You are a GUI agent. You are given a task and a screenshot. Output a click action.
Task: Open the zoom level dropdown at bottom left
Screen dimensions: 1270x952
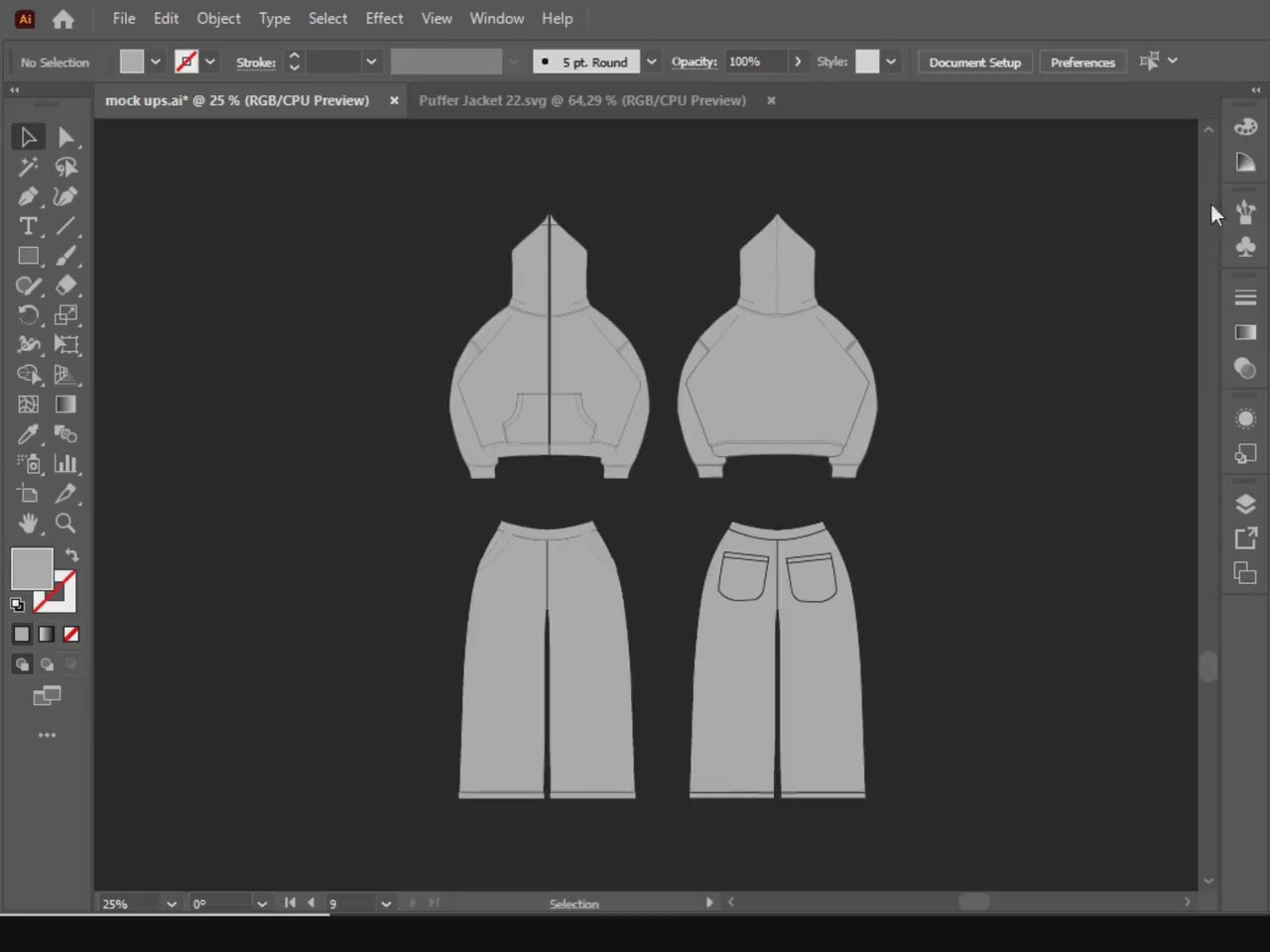(170, 903)
